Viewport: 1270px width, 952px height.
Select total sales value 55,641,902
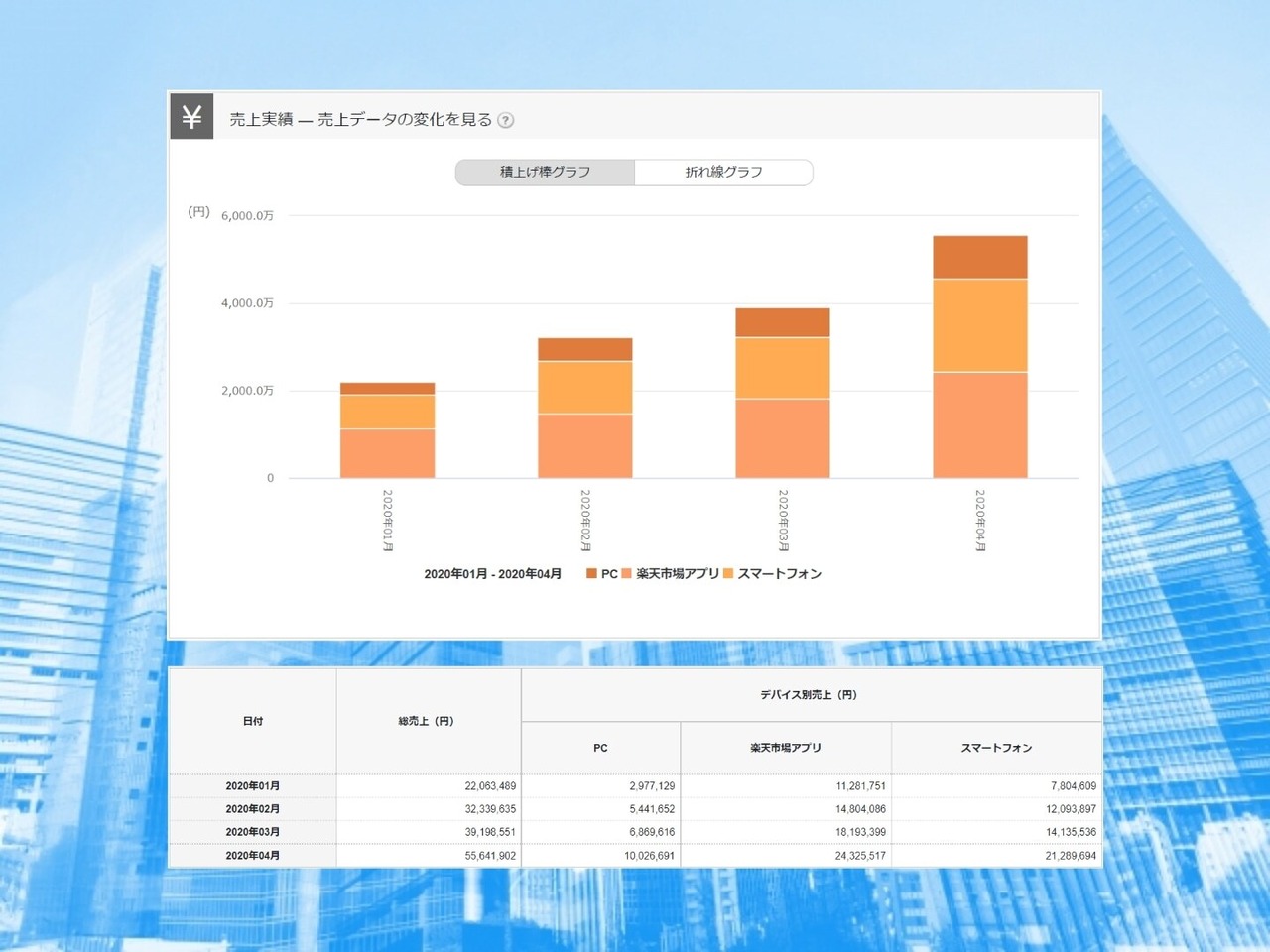[x=490, y=855]
